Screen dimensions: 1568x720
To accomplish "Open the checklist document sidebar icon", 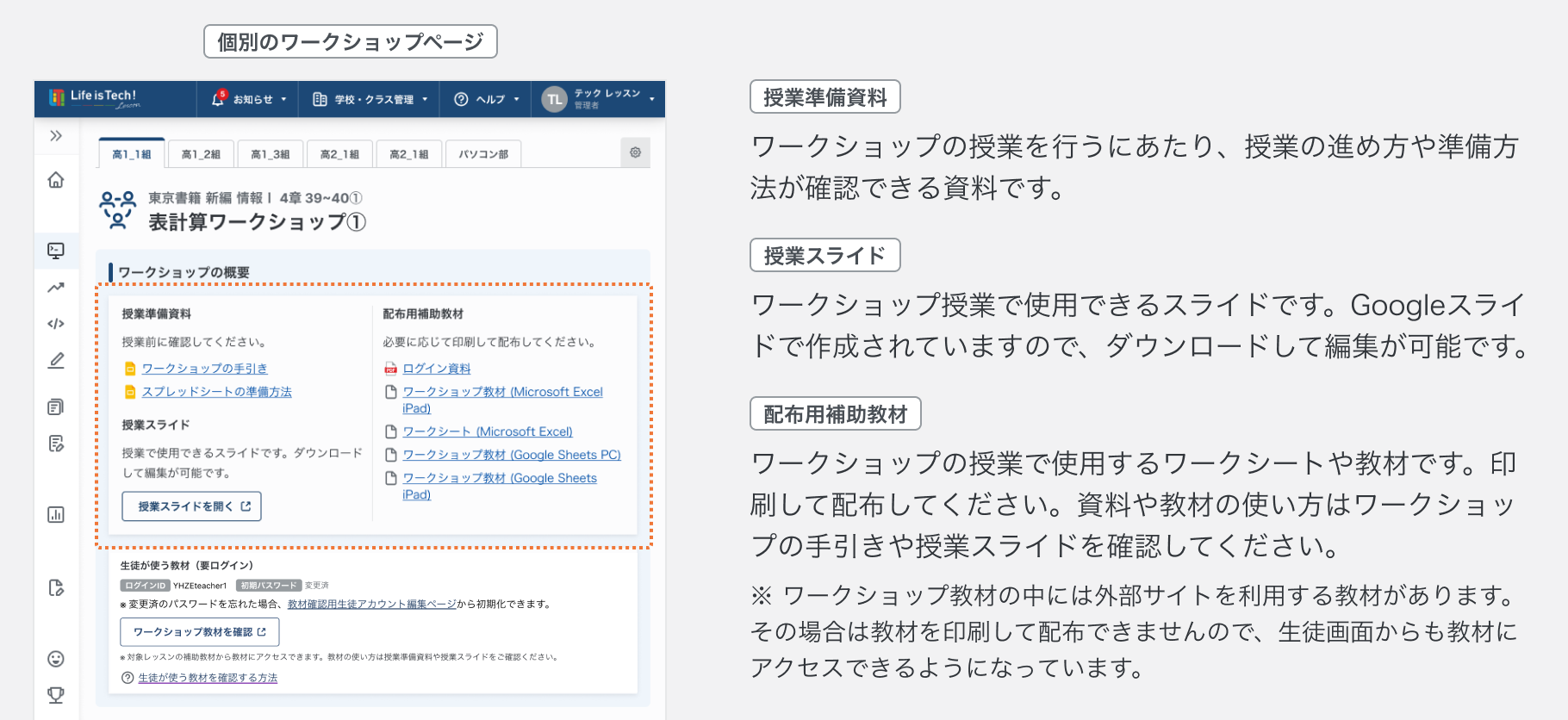I will tap(56, 444).
